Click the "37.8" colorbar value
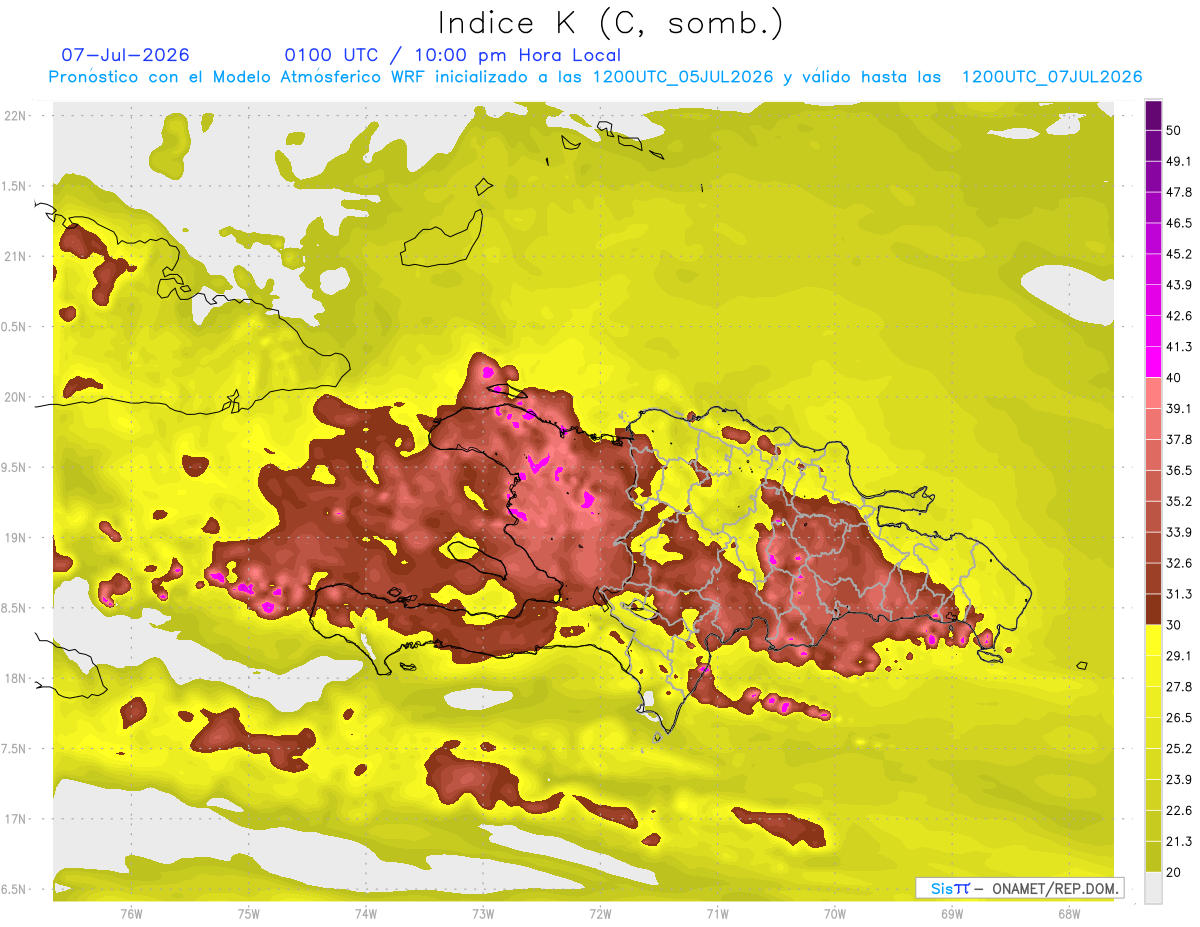Screen dimensions: 1200x927 (1178, 440)
